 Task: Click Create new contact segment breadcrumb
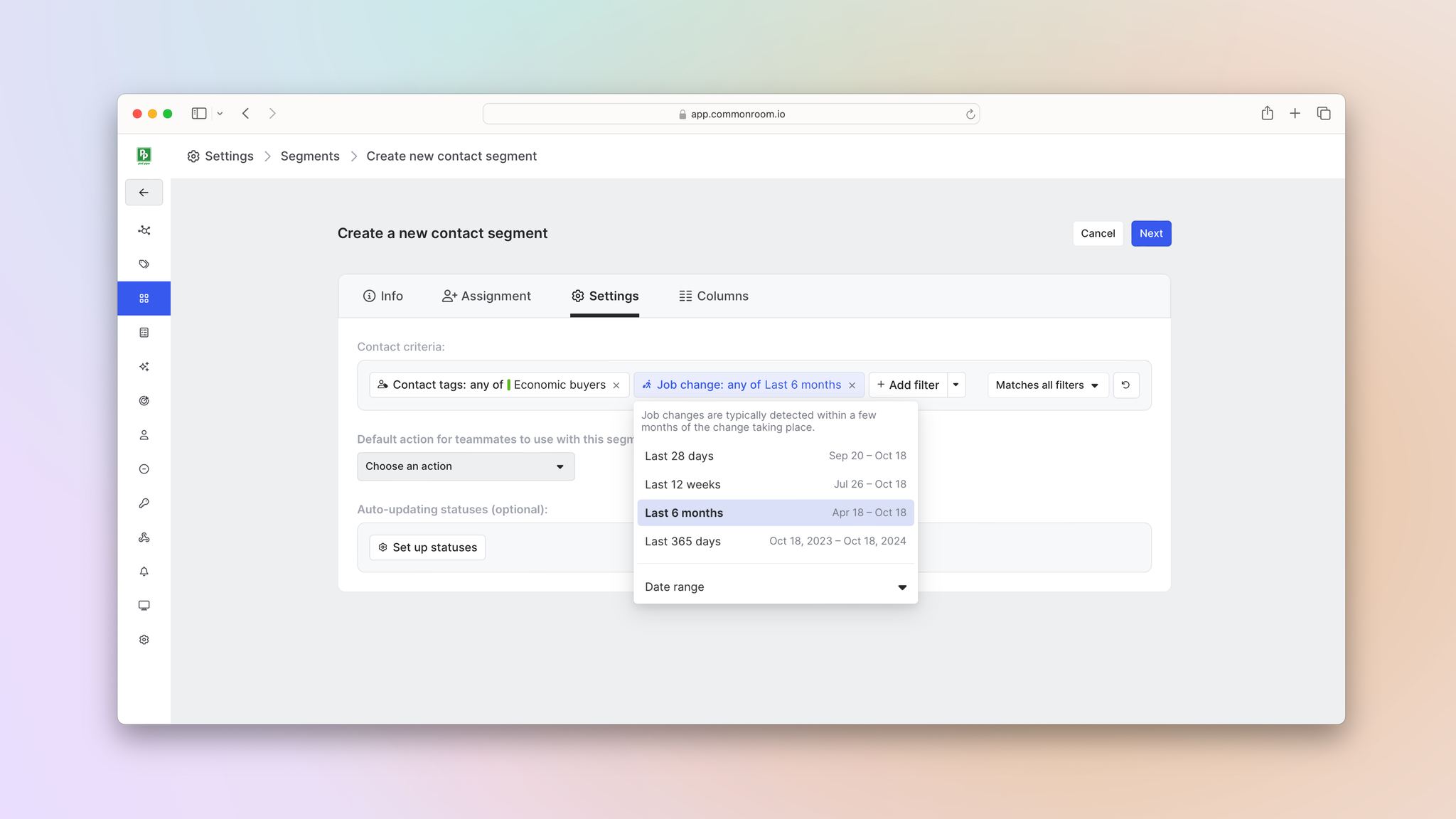[x=451, y=156]
